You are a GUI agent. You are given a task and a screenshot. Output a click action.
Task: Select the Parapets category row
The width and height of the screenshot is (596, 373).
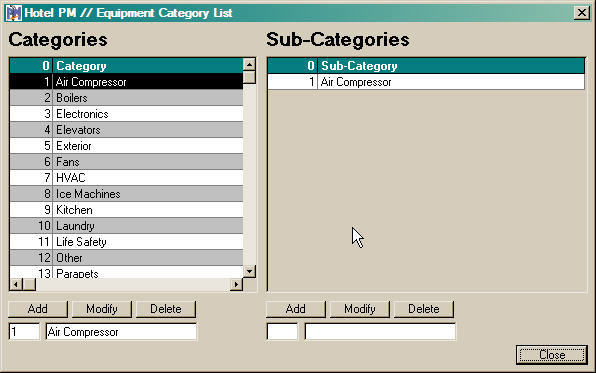coord(126,272)
